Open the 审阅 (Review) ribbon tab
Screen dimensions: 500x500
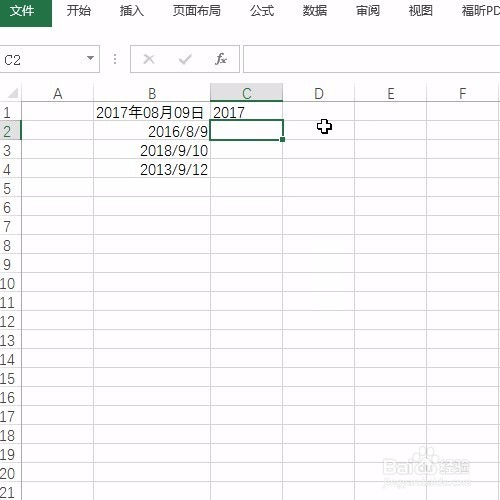[368, 11]
